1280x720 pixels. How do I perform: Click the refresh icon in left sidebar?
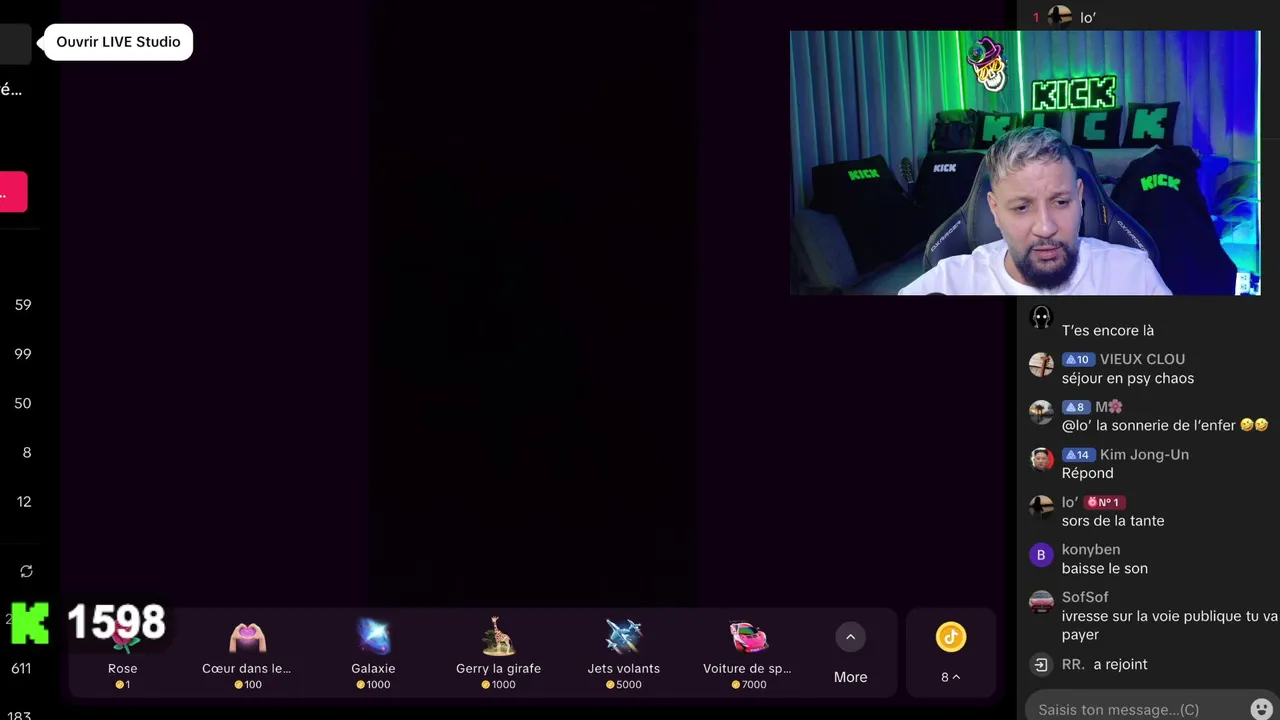[26, 571]
